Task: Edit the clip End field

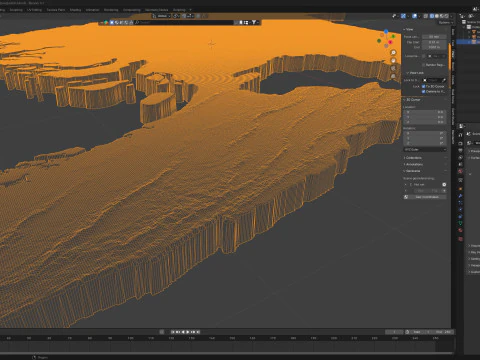Action: (x=434, y=47)
